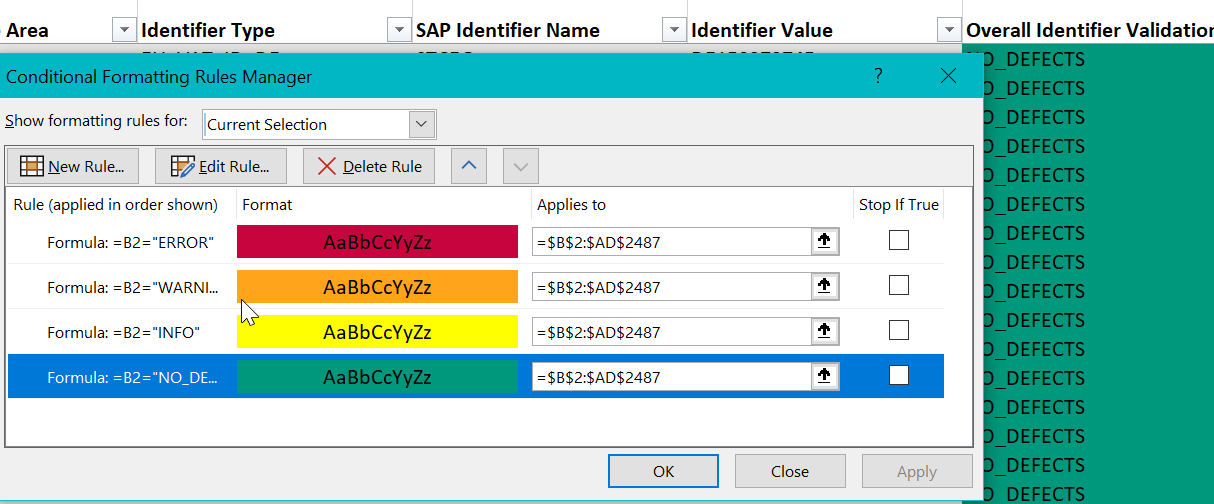Check Stop If True for INFO rule

(899, 331)
